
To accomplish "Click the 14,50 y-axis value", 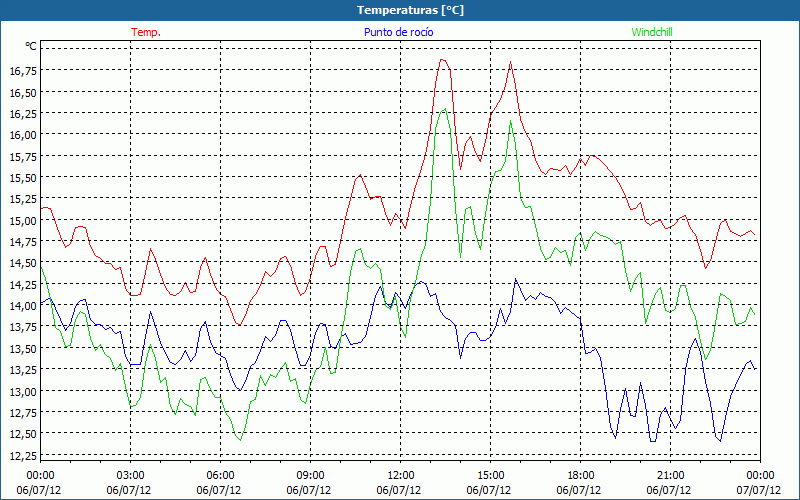I will [x=23, y=263].
